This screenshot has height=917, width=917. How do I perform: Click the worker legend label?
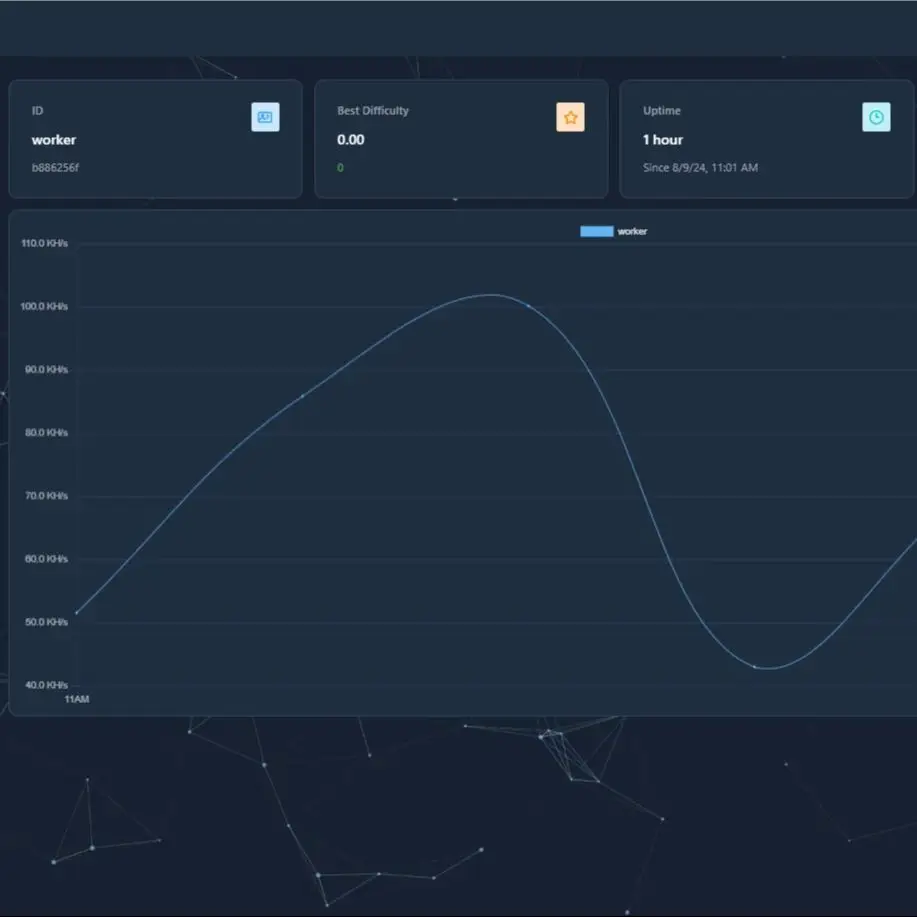click(632, 232)
